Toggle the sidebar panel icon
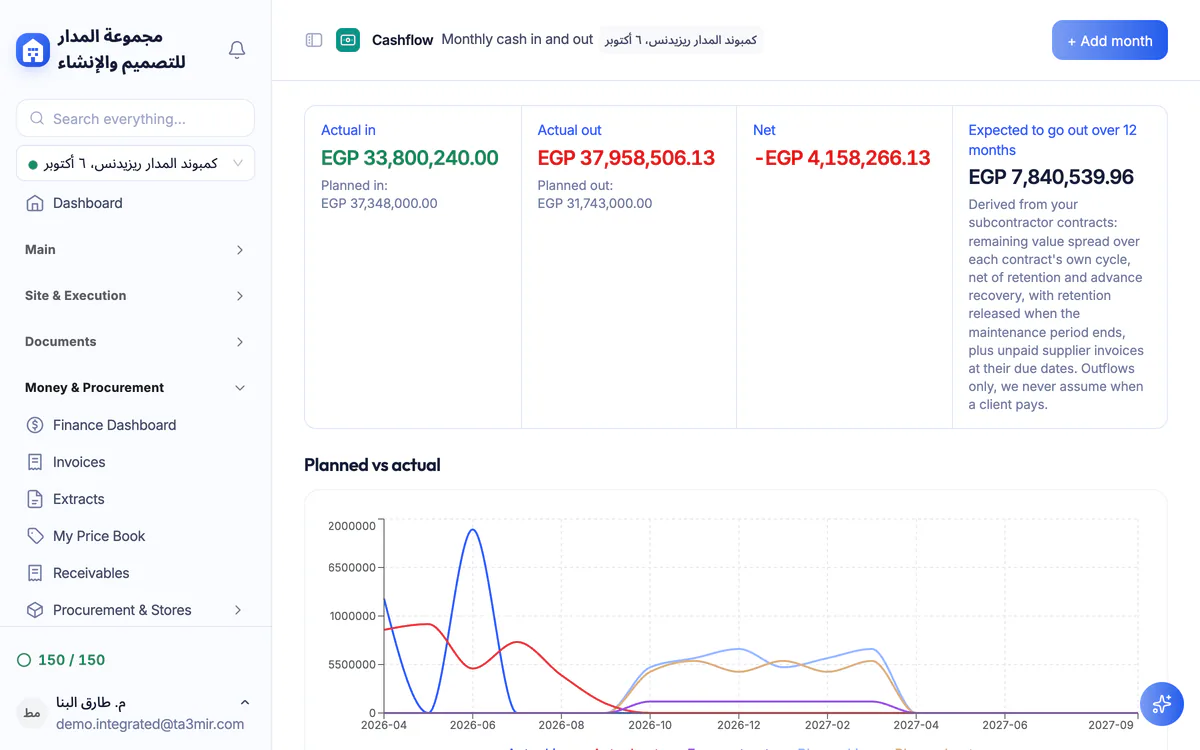This screenshot has height=750, width=1200. point(314,40)
